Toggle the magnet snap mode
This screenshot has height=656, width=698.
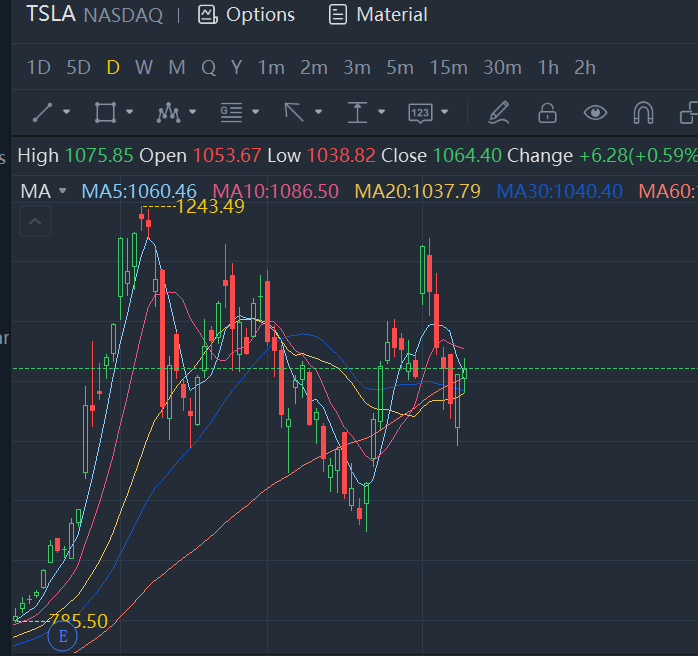pos(643,113)
